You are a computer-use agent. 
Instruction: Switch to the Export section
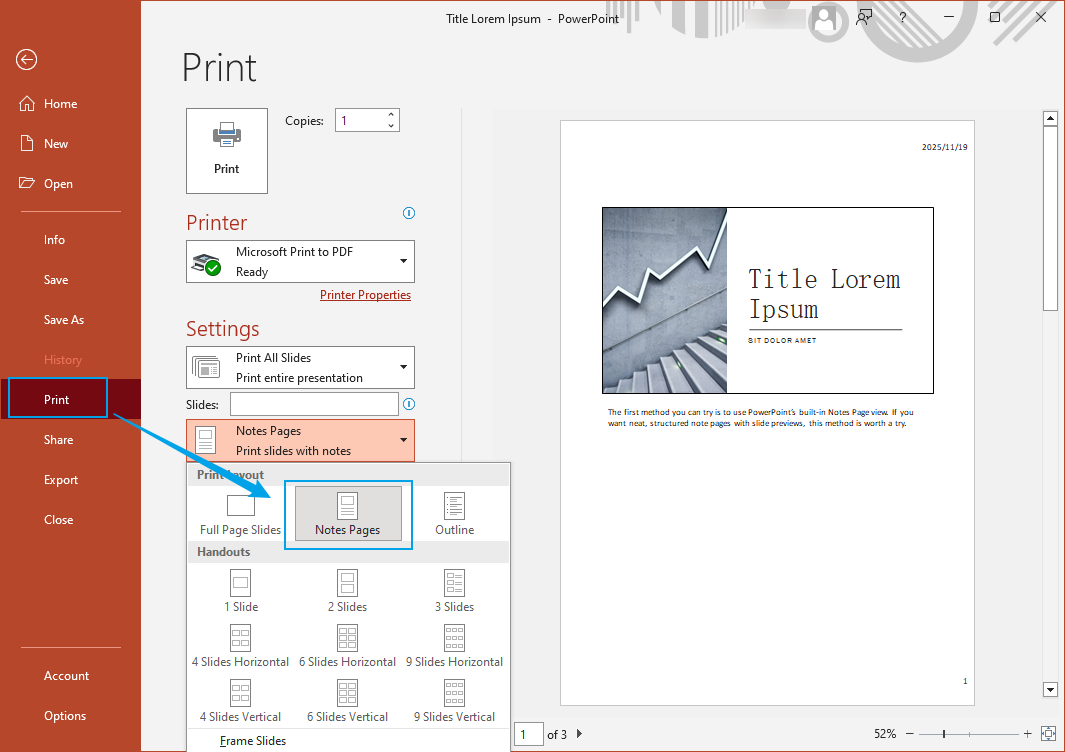[x=61, y=479]
